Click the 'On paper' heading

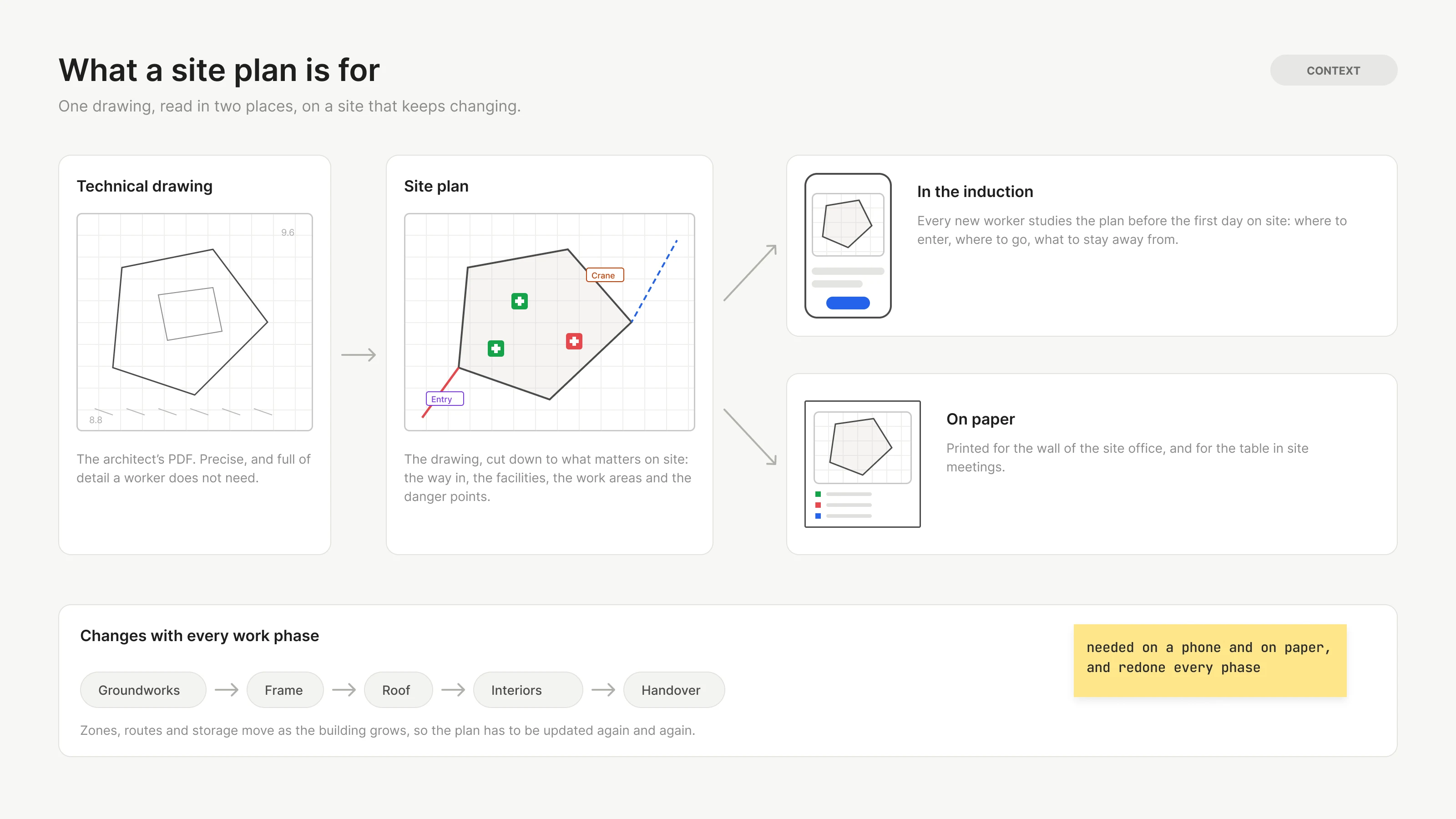pyautogui.click(x=981, y=419)
